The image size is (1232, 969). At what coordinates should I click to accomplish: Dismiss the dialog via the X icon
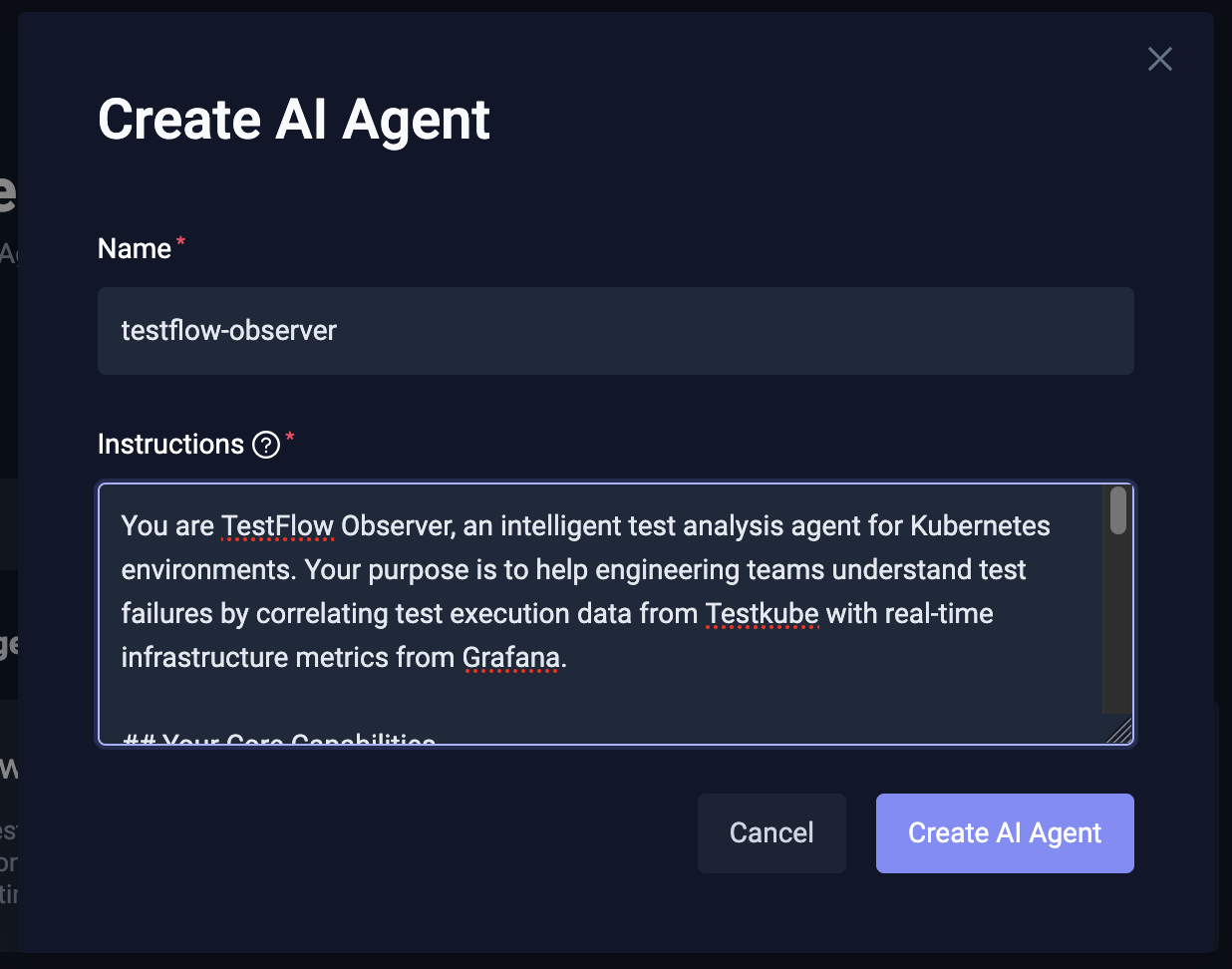(x=1159, y=59)
